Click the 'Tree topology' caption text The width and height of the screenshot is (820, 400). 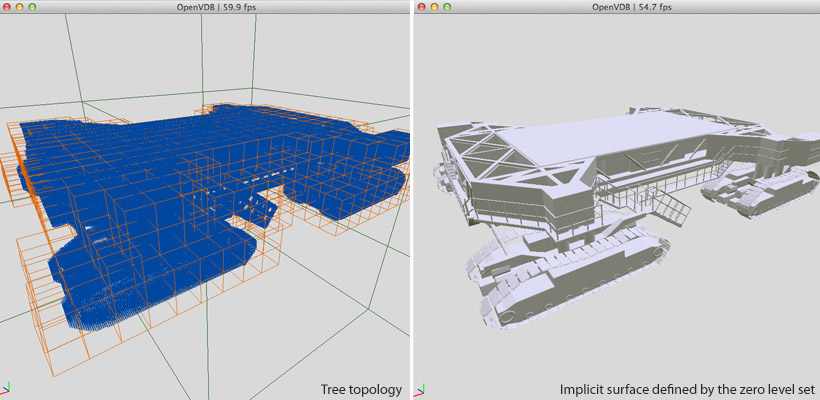click(x=360, y=388)
